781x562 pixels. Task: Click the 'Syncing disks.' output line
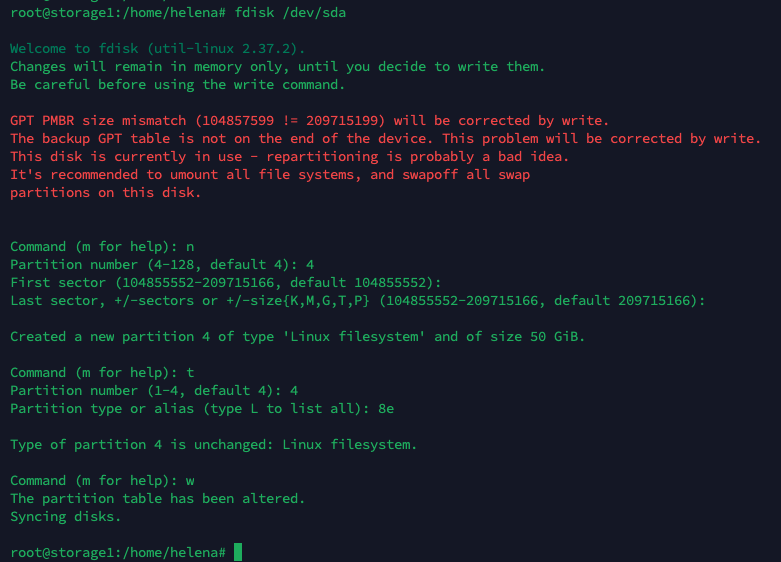[x=66, y=516]
